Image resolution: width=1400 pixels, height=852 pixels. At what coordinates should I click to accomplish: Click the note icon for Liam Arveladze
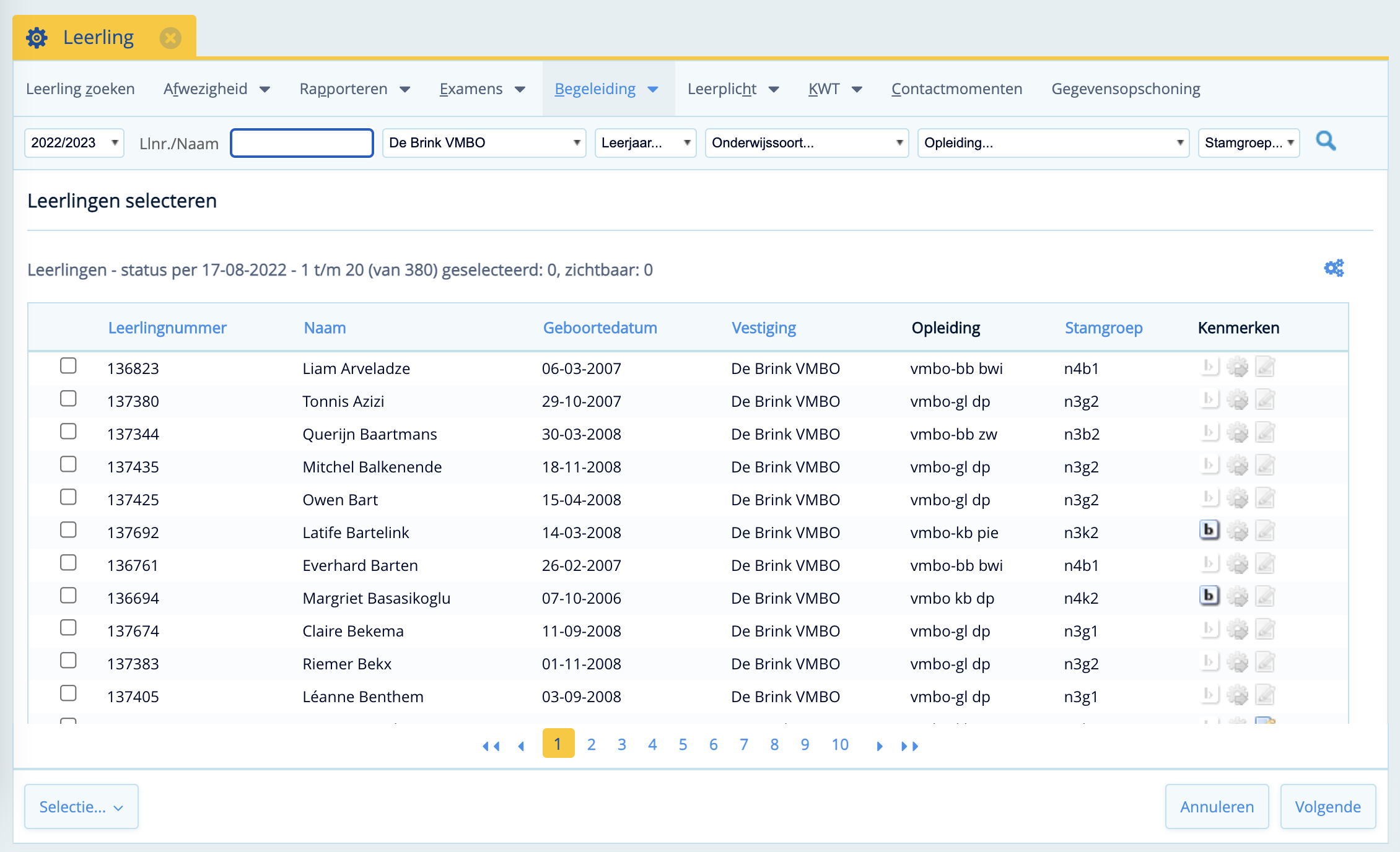[1265, 367]
